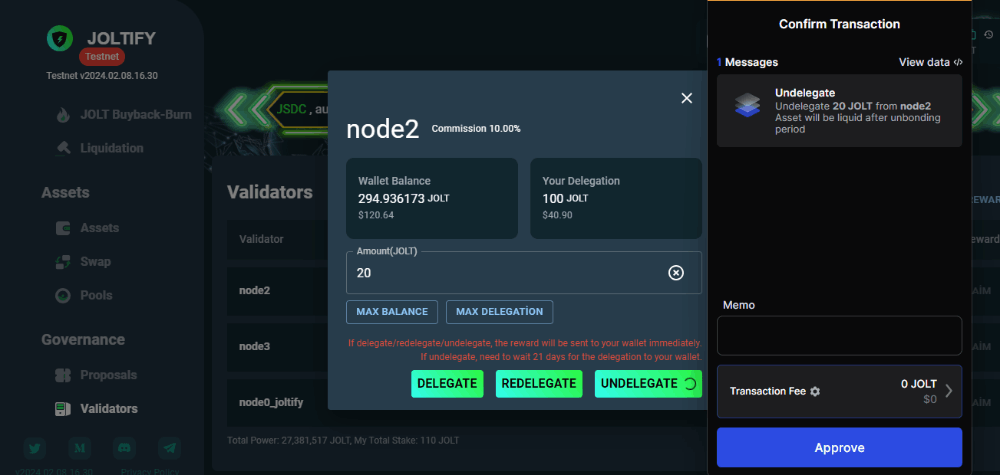
Task: Click the DELEGATE button
Action: 447,383
